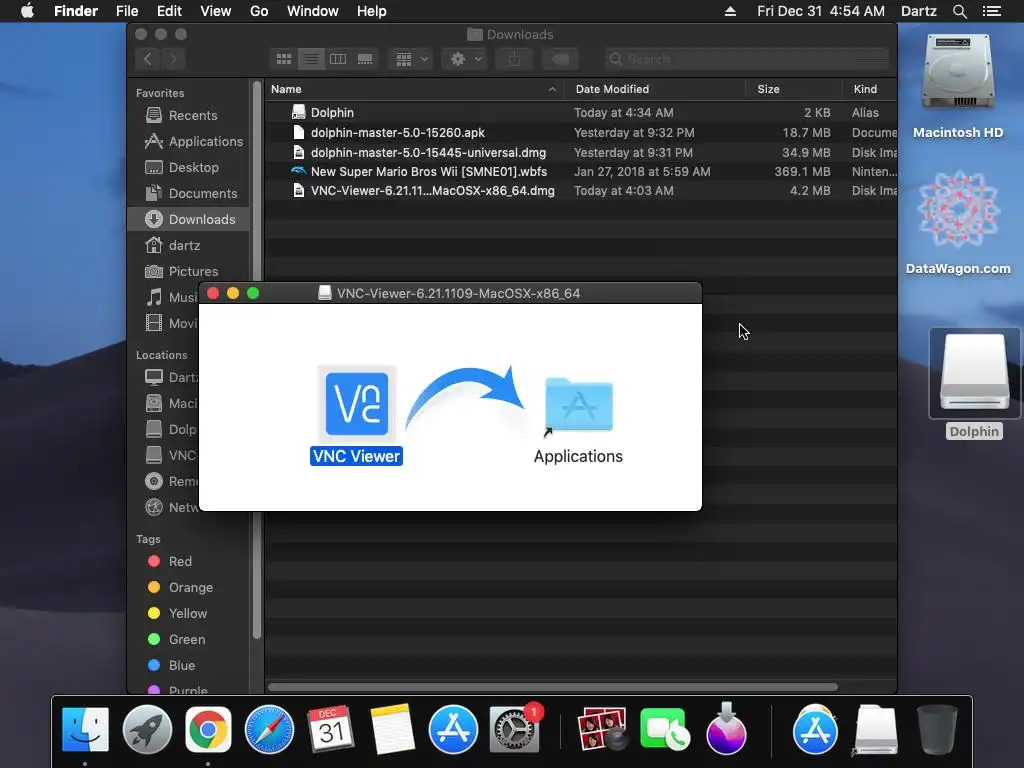Viewport: 1024px width, 768px height.
Task: Open the group-by dropdown in Finder toolbar
Action: 411,59
